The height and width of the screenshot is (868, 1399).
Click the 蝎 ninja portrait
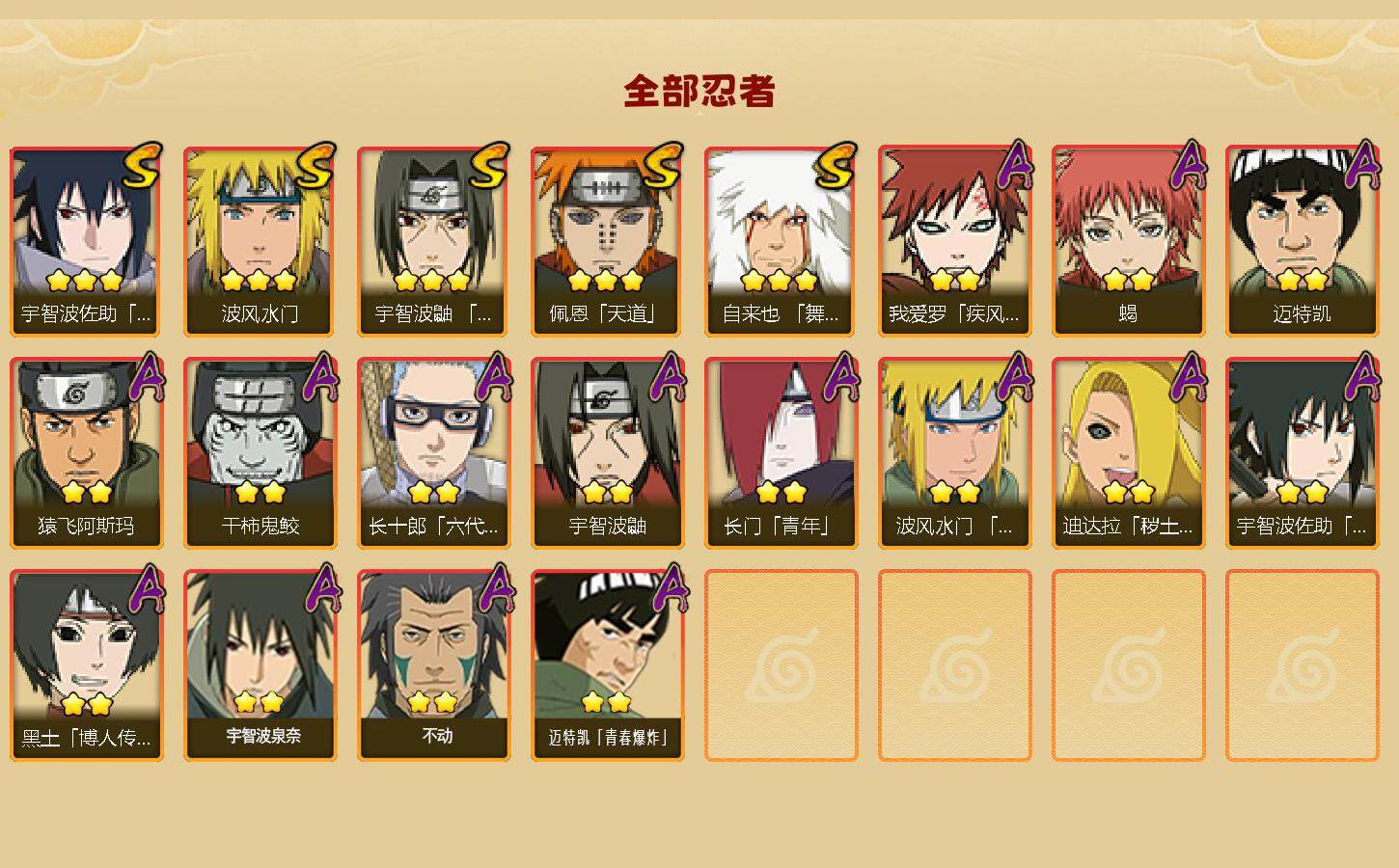1128,241
